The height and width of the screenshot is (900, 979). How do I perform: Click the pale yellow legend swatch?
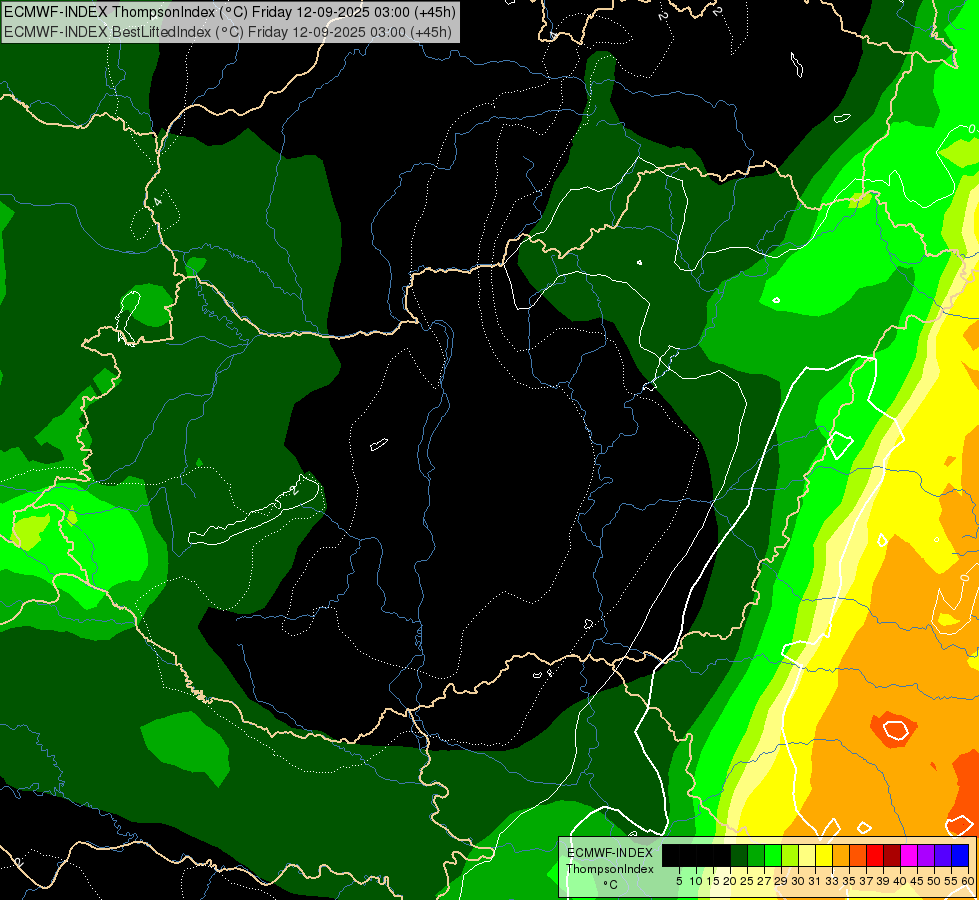click(x=807, y=855)
